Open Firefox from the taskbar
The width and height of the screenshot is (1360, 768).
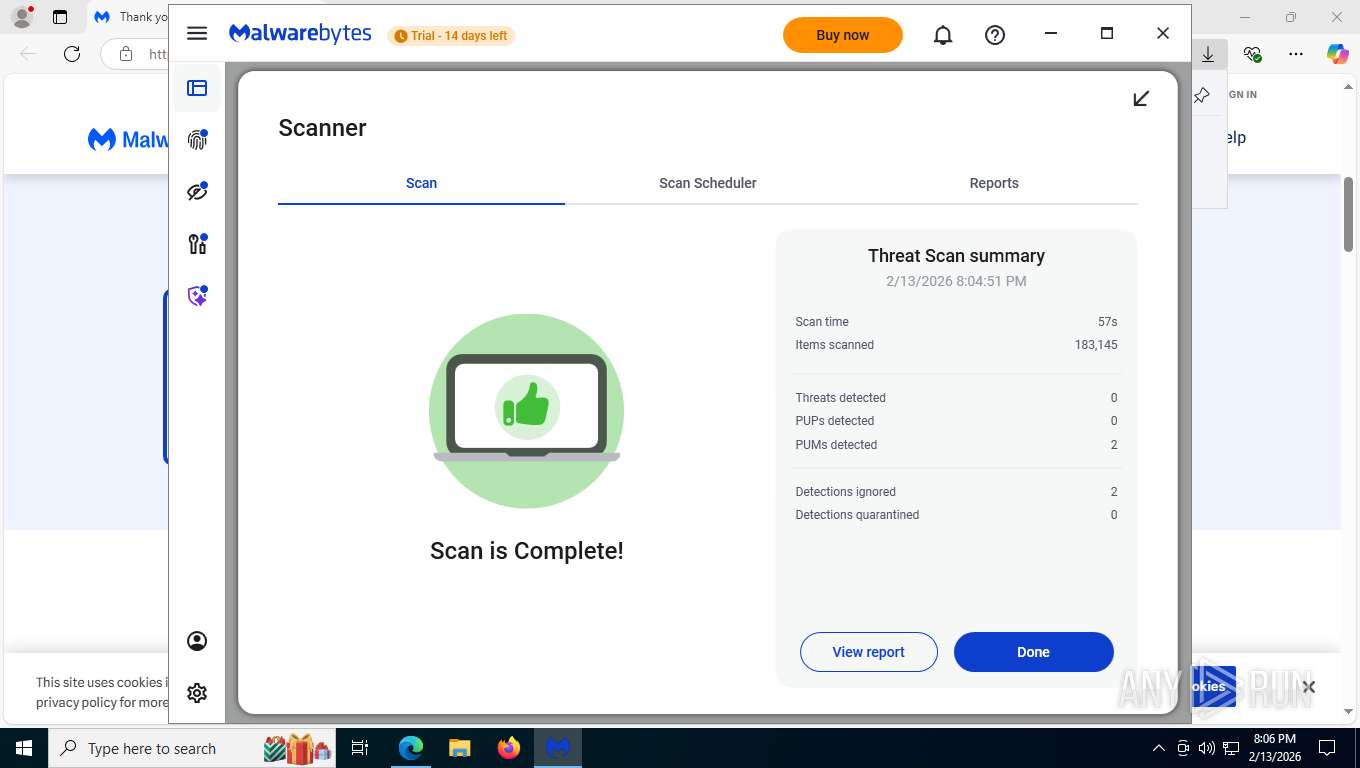click(509, 748)
